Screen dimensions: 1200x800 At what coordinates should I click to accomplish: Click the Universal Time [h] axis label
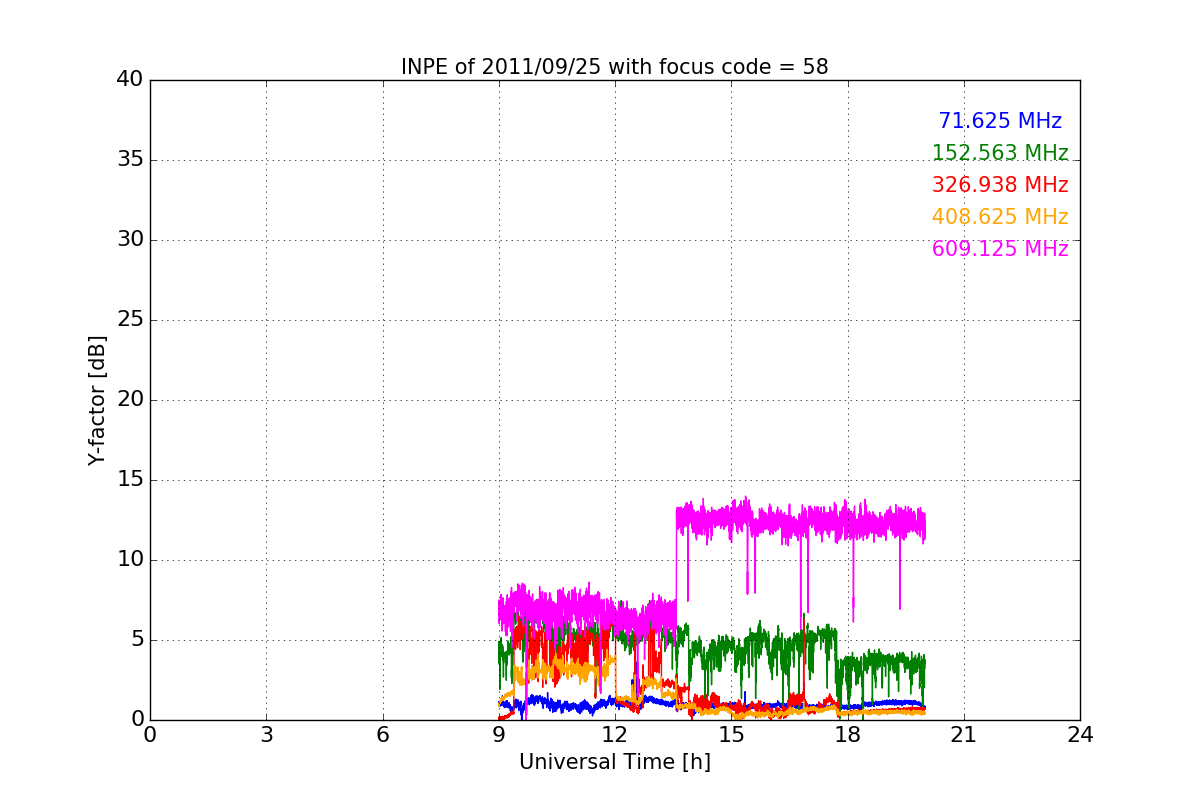pos(614,762)
